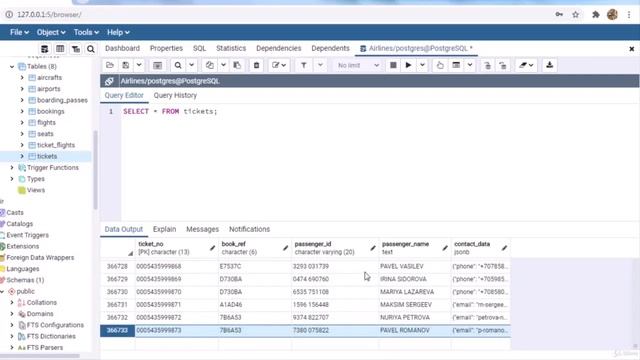This screenshot has width=640, height=360.
Task: Switch to the Dashboard tab
Action: (122, 48)
